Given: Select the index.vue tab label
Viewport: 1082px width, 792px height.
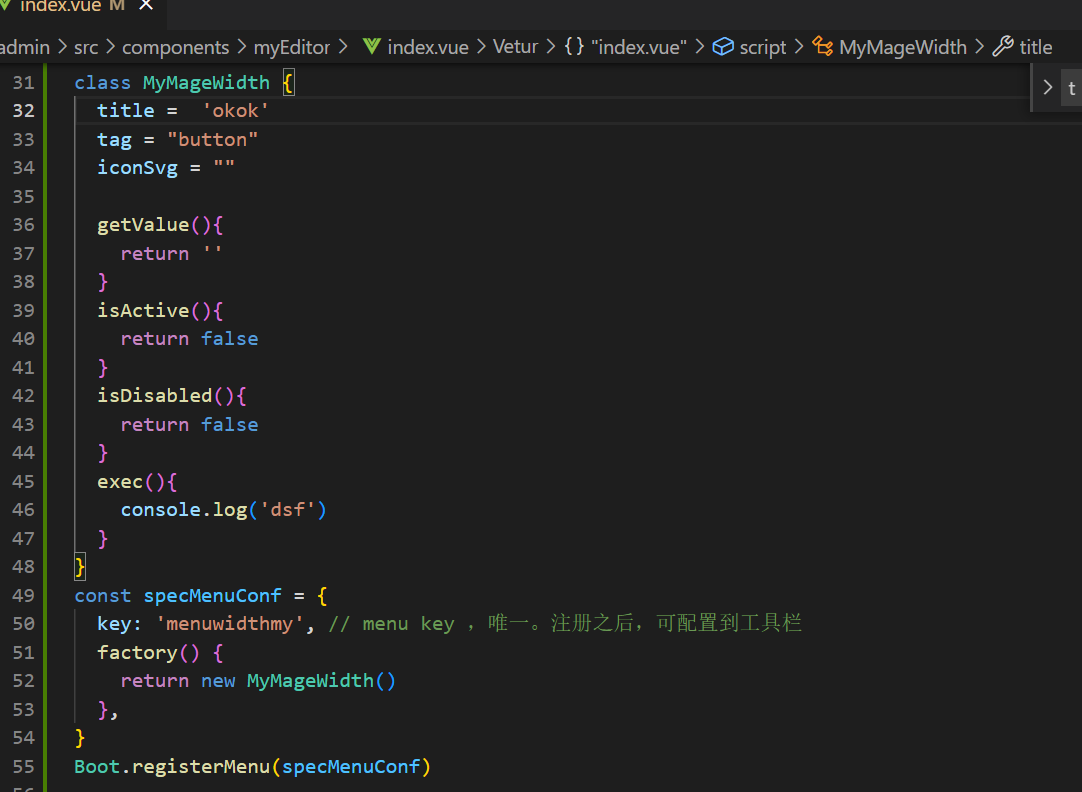Looking at the screenshot, I should pos(60,6).
